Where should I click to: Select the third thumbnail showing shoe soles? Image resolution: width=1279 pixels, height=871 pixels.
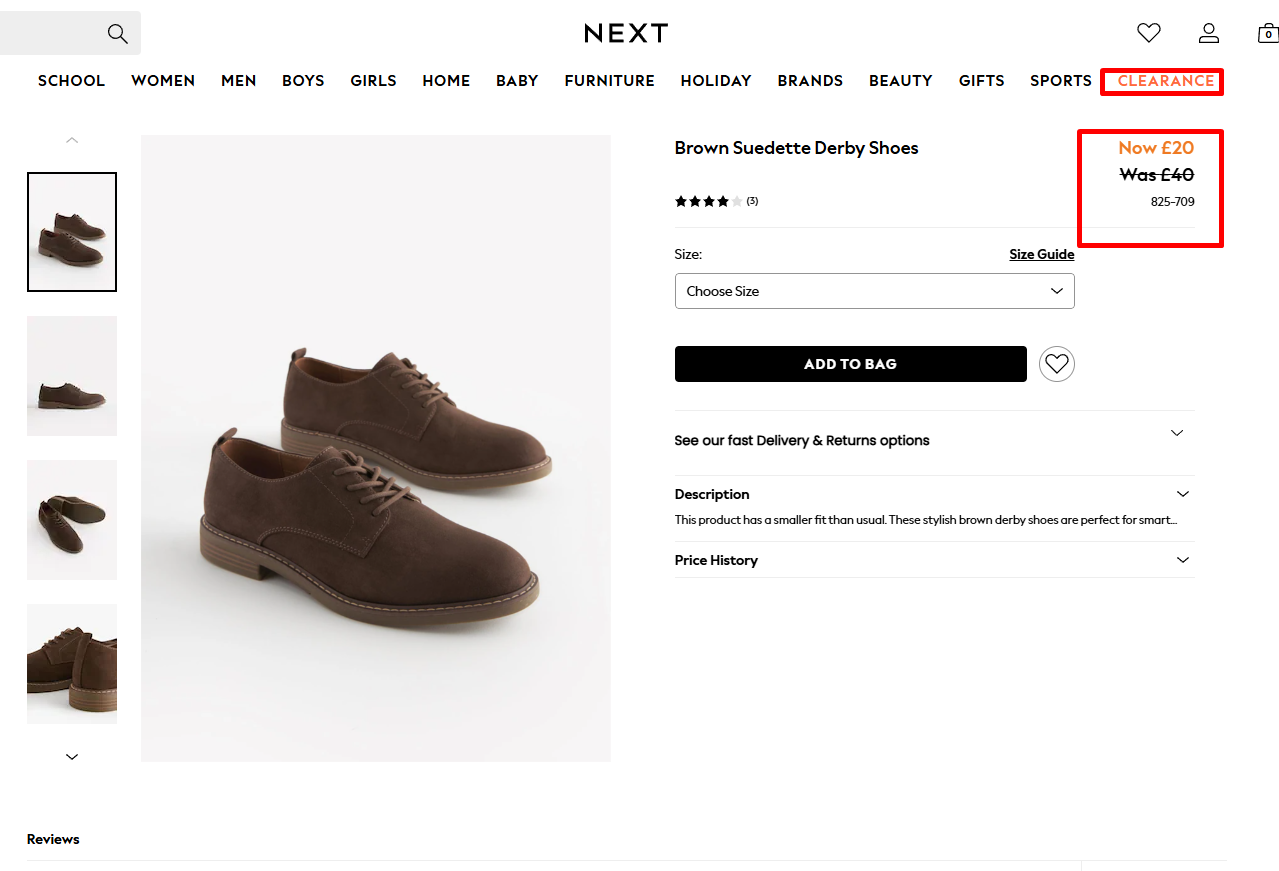click(72, 520)
